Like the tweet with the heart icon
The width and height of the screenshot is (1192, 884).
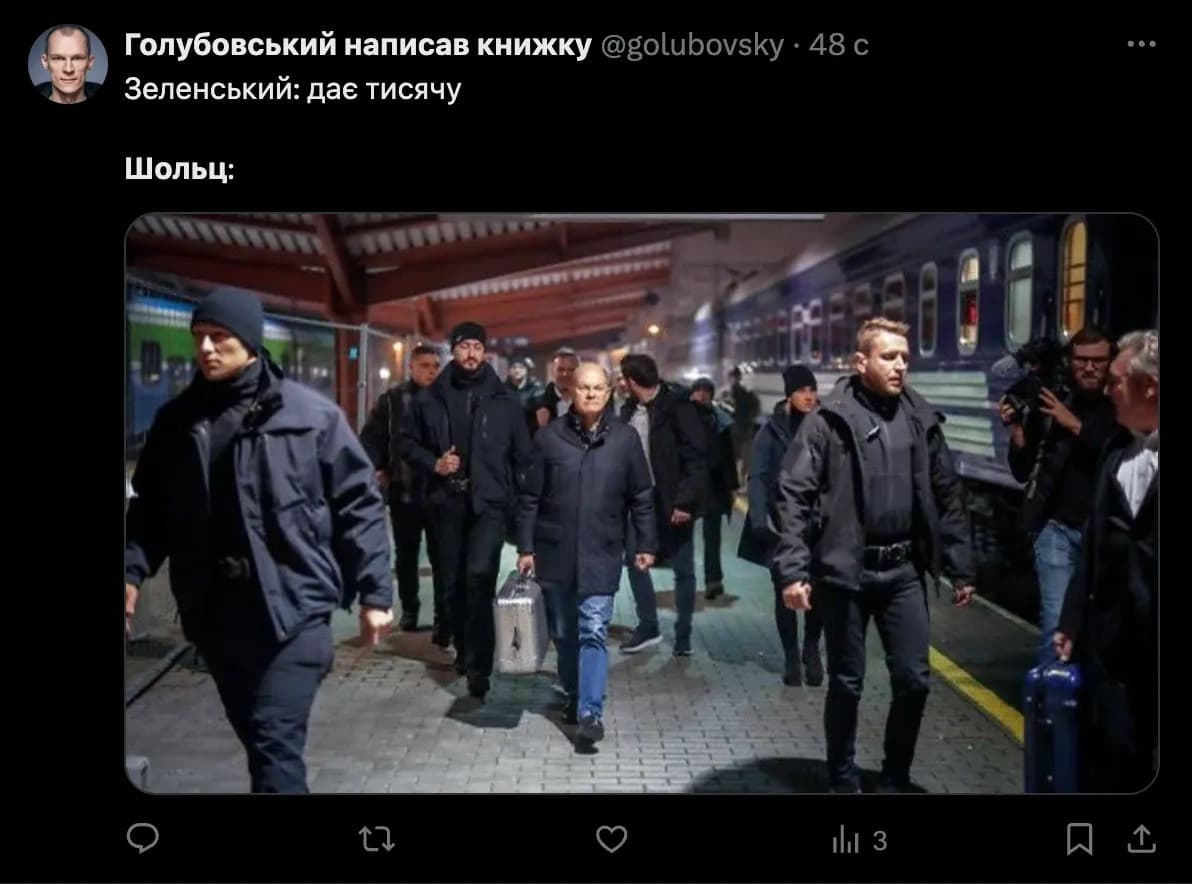coord(611,839)
